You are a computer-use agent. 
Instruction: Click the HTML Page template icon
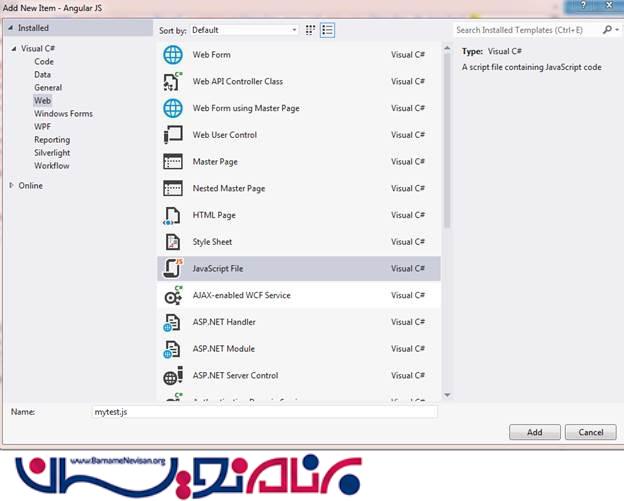tap(172, 215)
